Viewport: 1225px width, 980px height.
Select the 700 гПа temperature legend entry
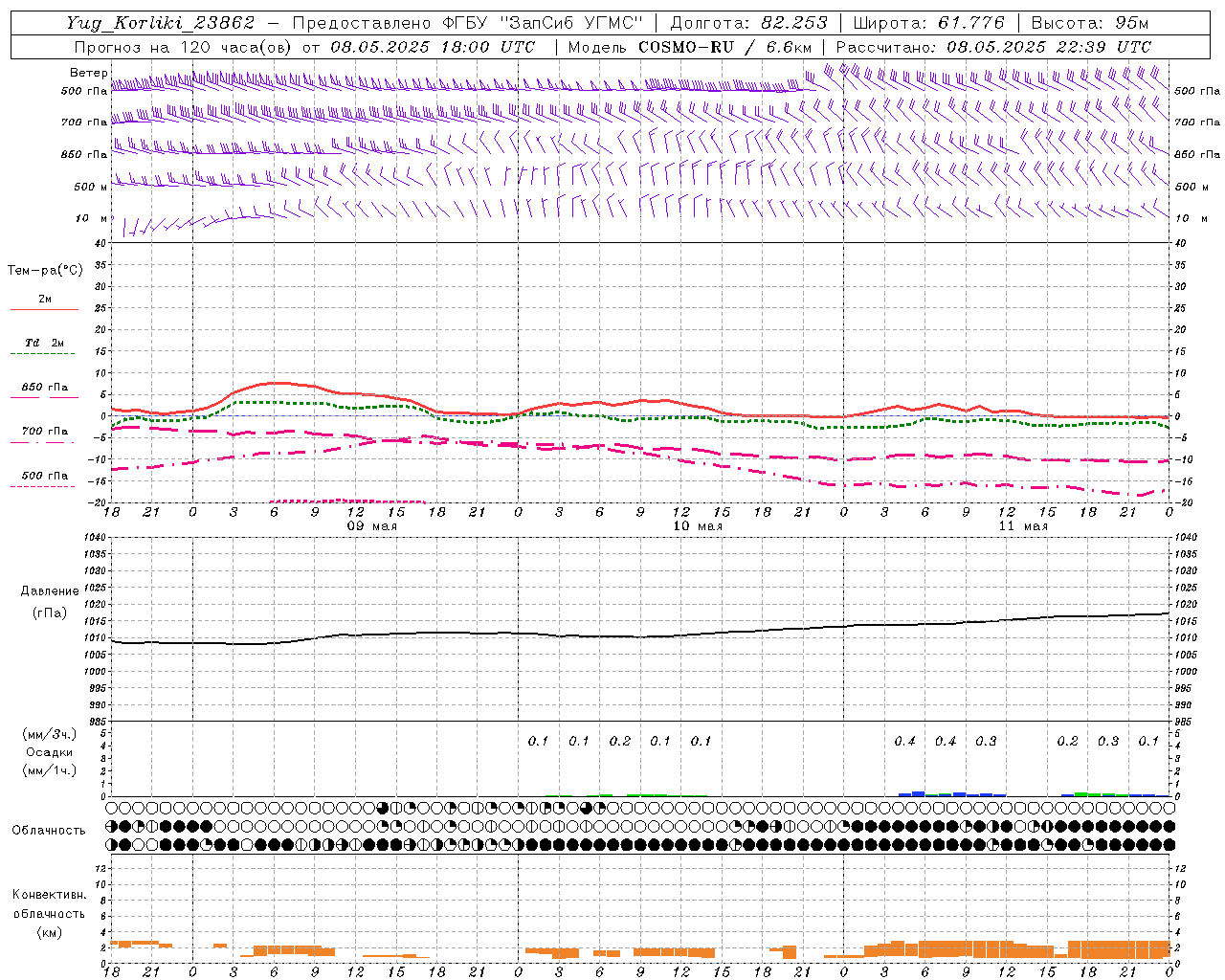(45, 431)
